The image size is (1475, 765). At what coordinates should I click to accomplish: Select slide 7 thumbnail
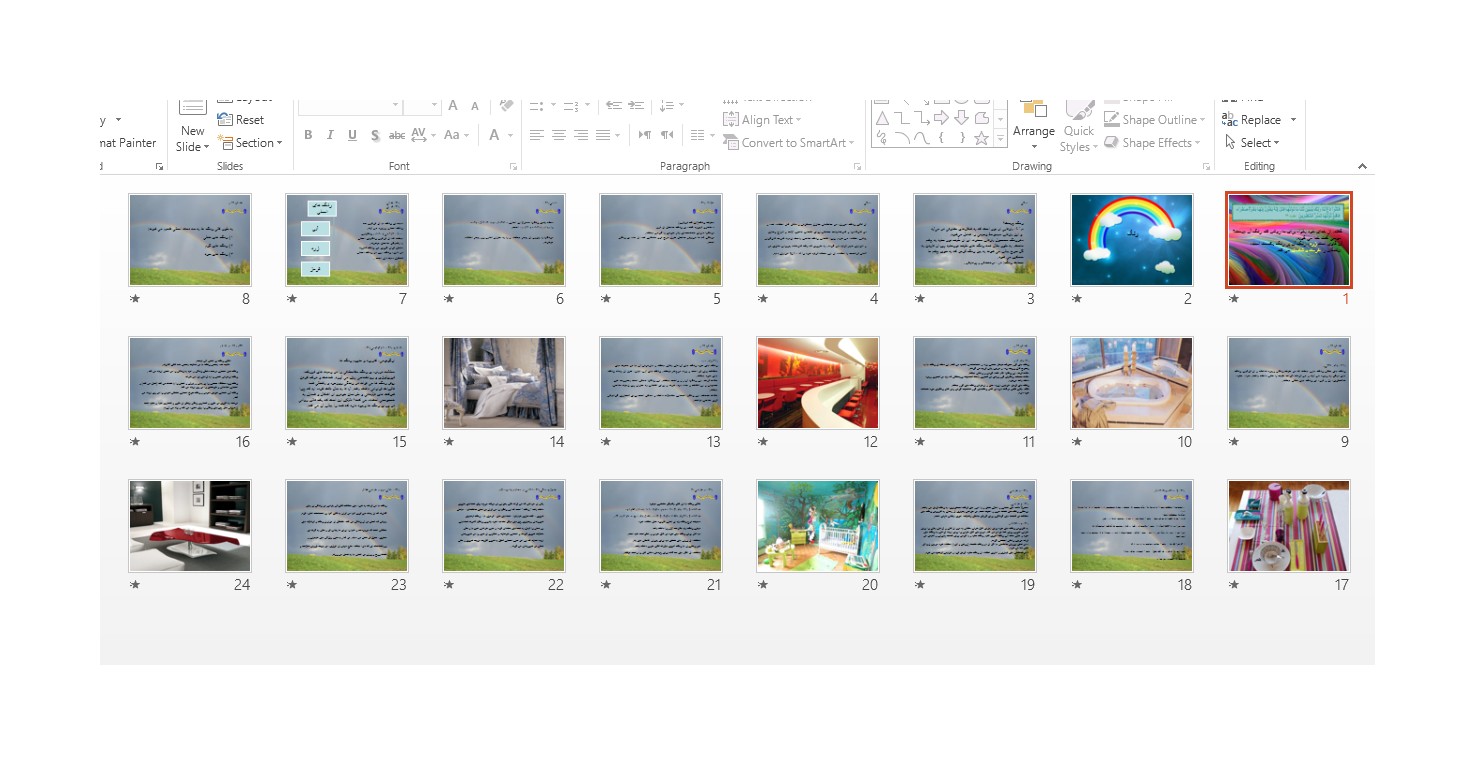click(347, 240)
